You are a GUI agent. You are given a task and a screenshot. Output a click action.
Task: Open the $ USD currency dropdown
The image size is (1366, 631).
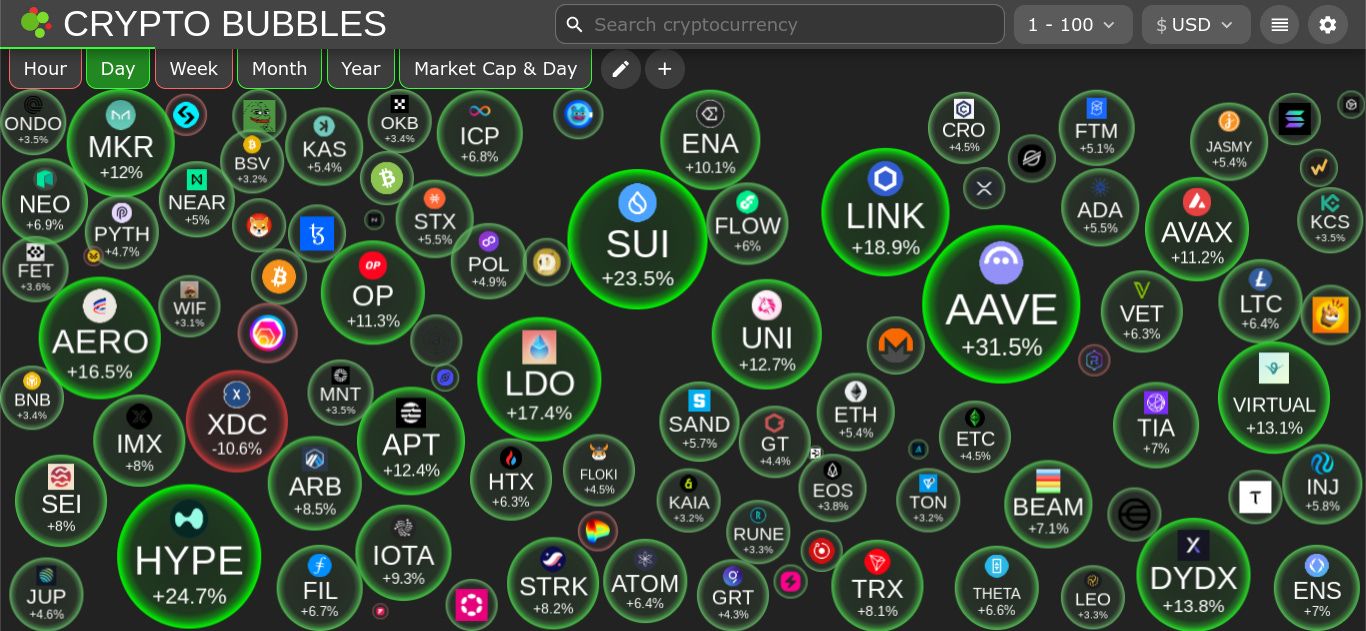coord(1196,24)
